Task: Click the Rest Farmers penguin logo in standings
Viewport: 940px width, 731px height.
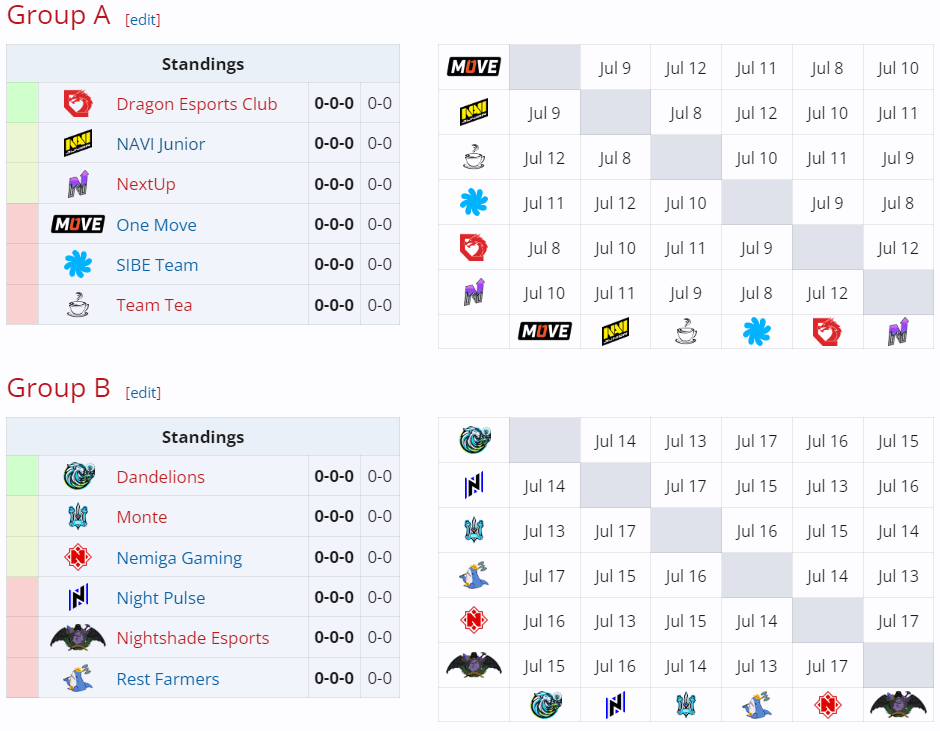Action: [x=78, y=678]
